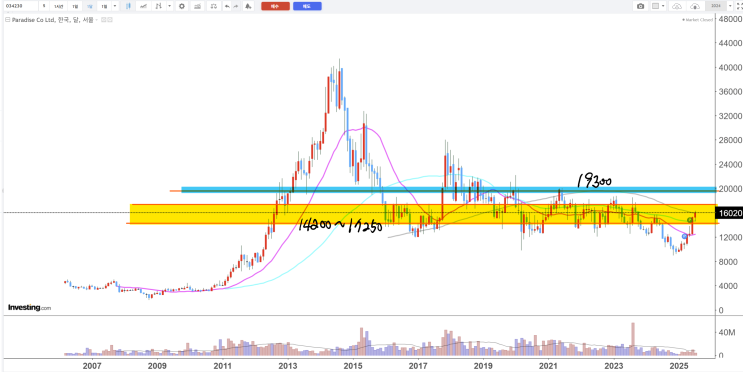Click the blue sell button
743x372 pixels.
tap(307, 6)
